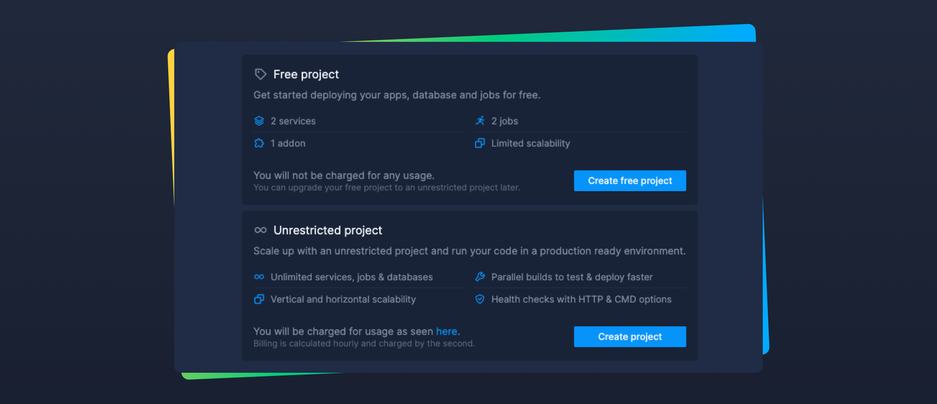The height and width of the screenshot is (404, 937).
Task: Click the layers icon next to 2 services
Action: tap(259, 121)
